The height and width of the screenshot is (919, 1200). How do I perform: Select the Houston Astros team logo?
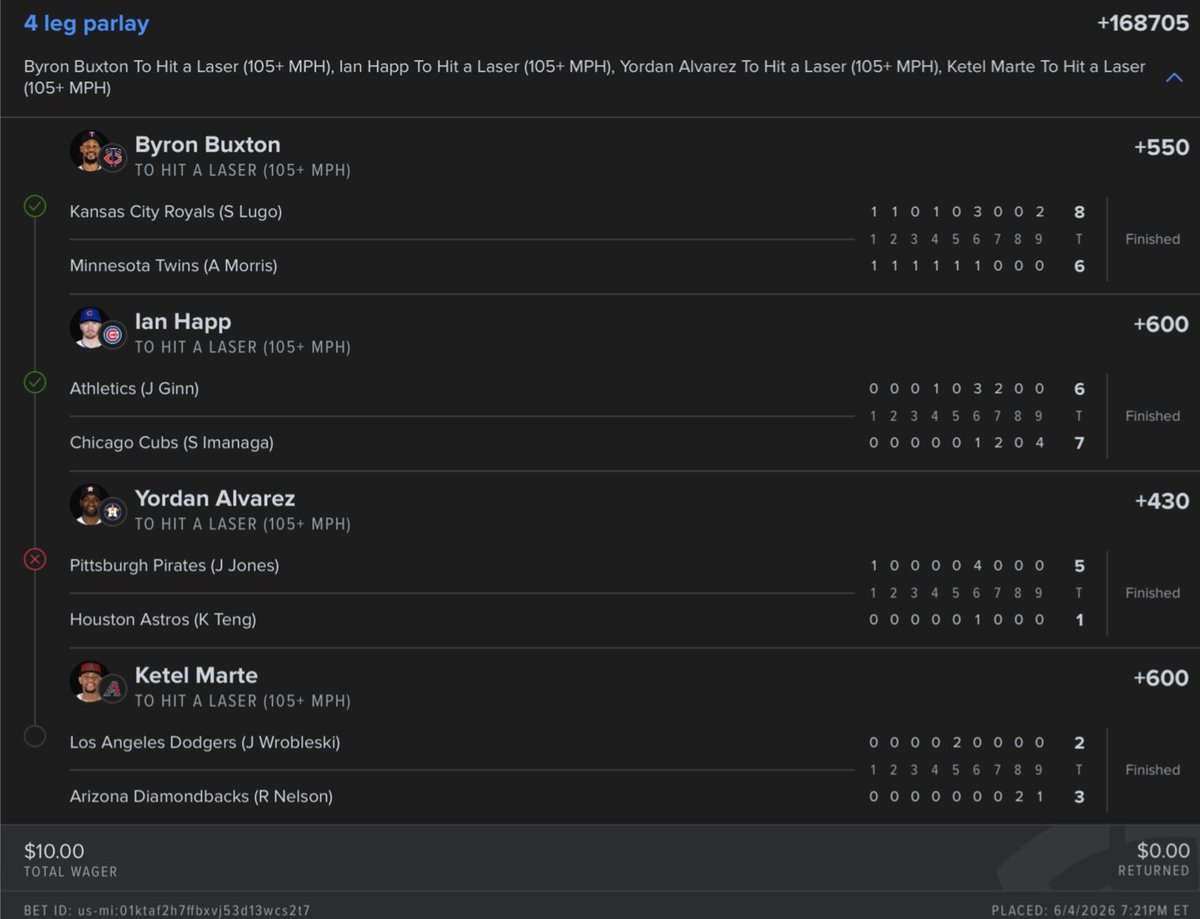coord(113,511)
